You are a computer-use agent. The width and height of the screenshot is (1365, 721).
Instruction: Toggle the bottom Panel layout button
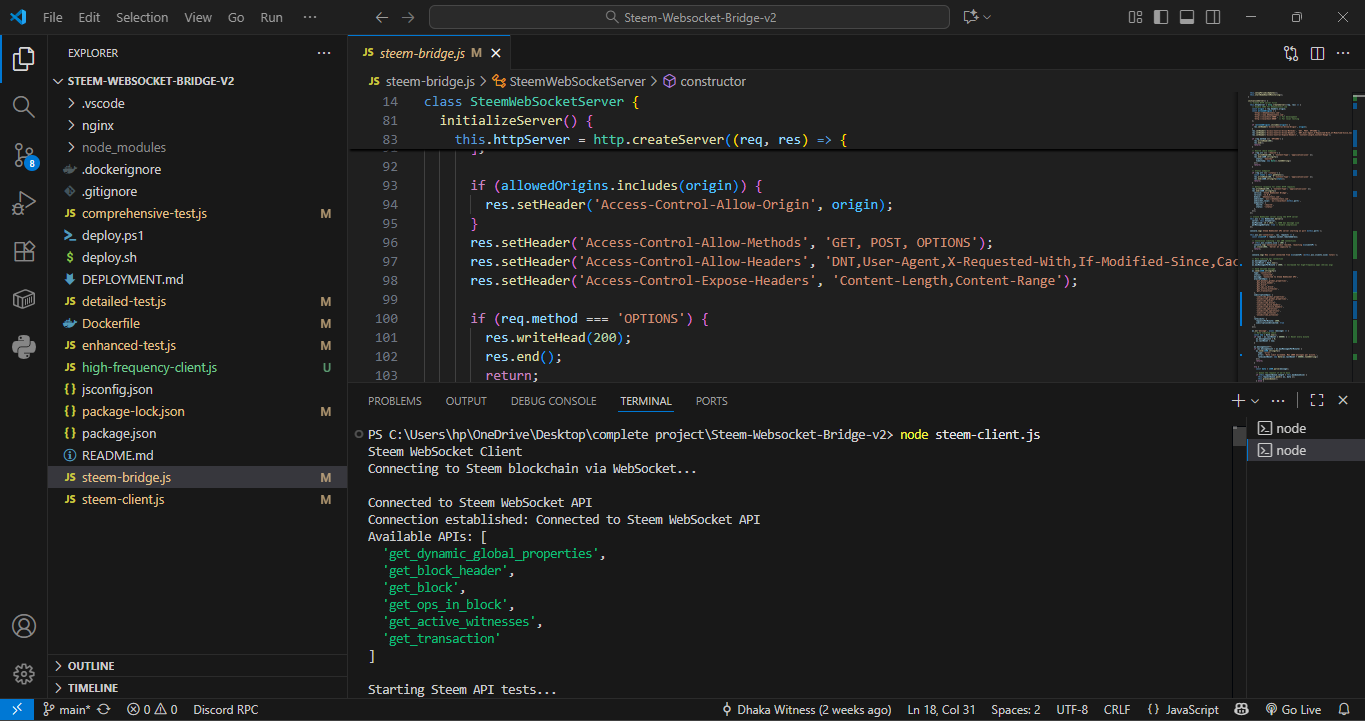pos(1187,17)
